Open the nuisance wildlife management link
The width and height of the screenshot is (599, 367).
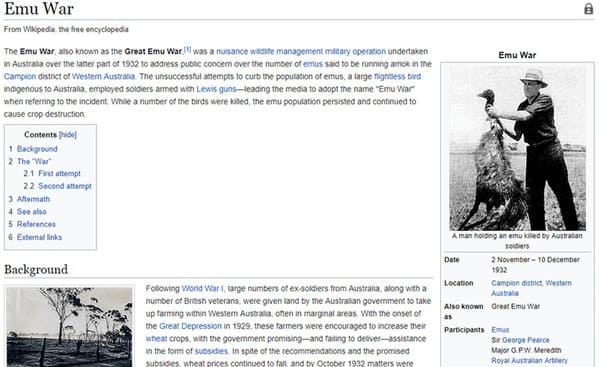point(269,52)
